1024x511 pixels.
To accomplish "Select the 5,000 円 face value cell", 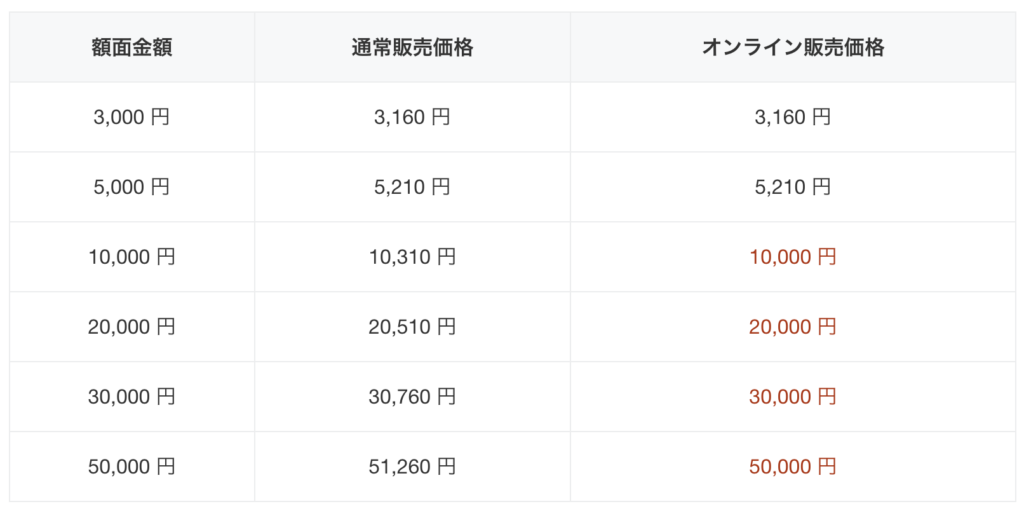I will pos(132,187).
